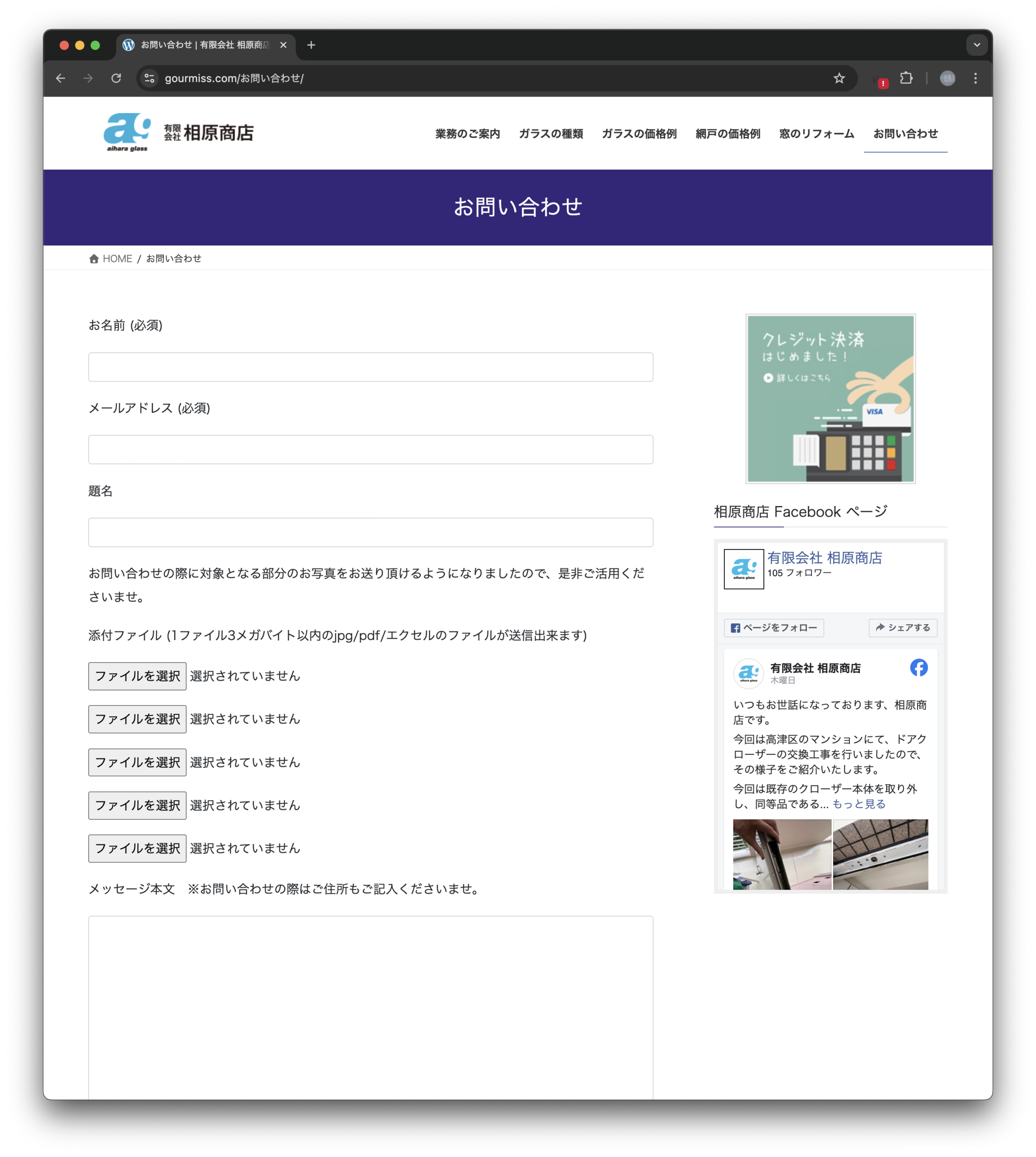Open 窓のリフォーム menu item

(x=816, y=134)
